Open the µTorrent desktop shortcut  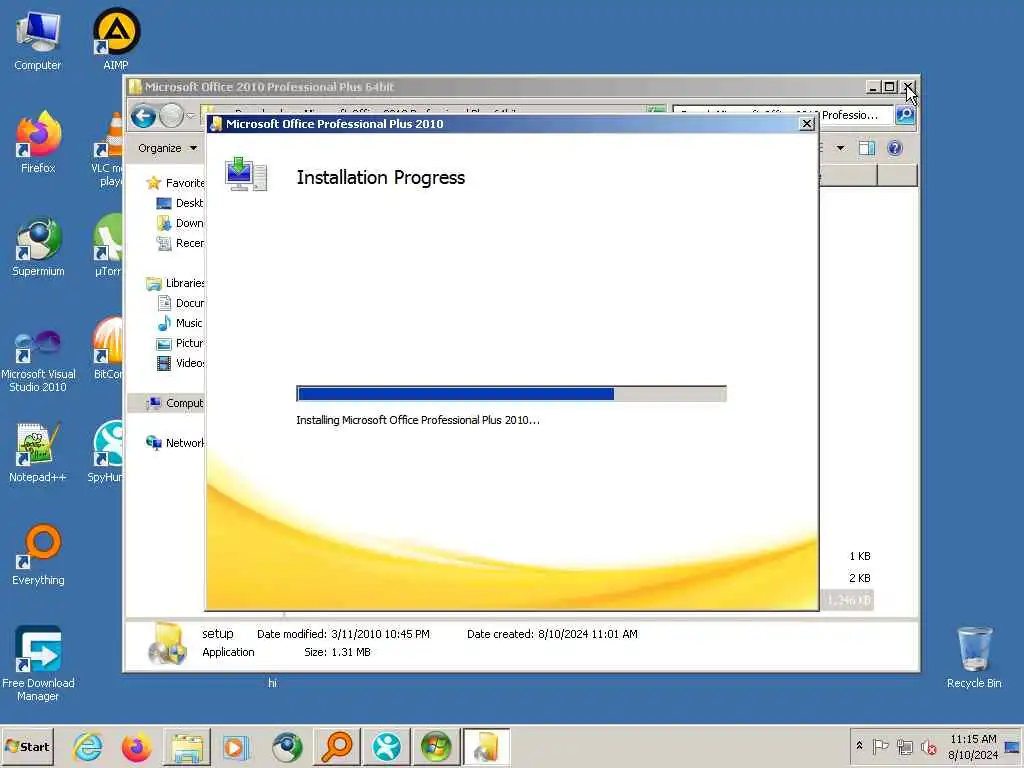click(108, 246)
